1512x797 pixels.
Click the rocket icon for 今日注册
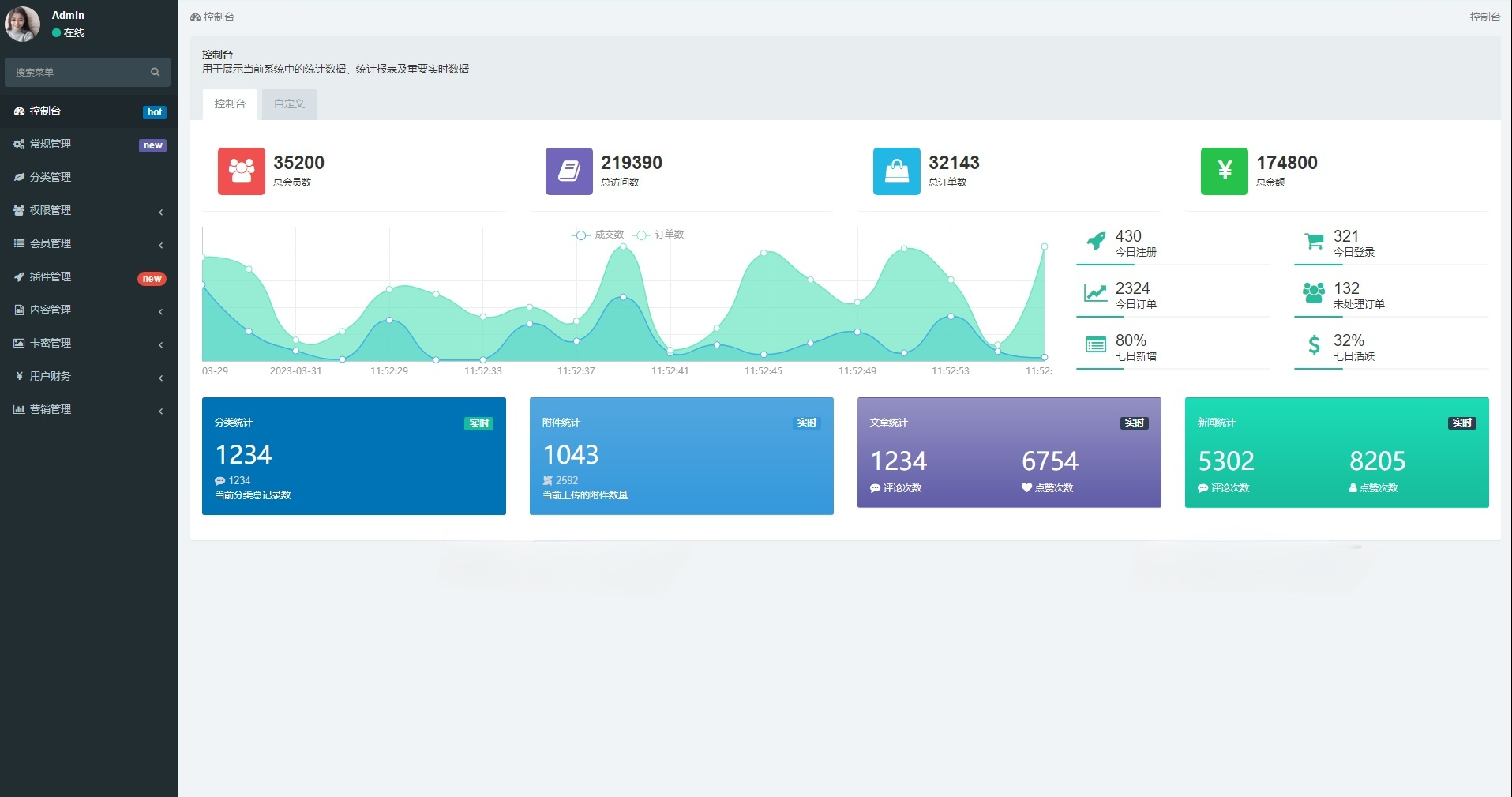(1095, 242)
